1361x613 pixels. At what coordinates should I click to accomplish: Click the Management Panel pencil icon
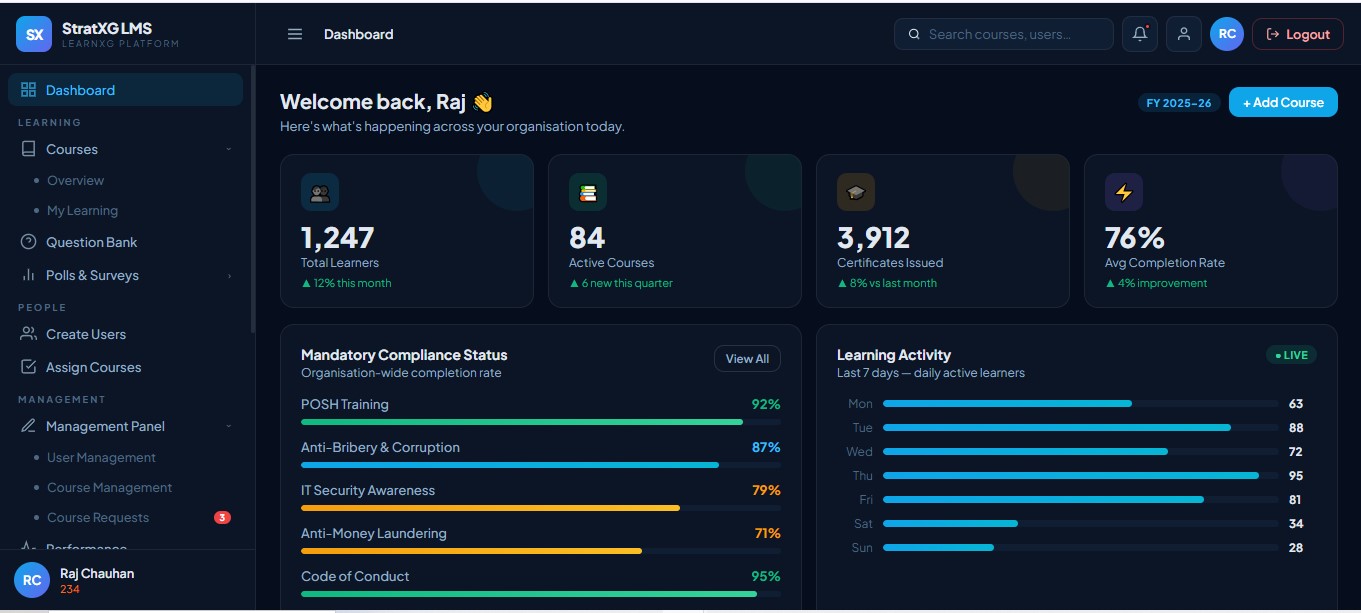point(28,426)
